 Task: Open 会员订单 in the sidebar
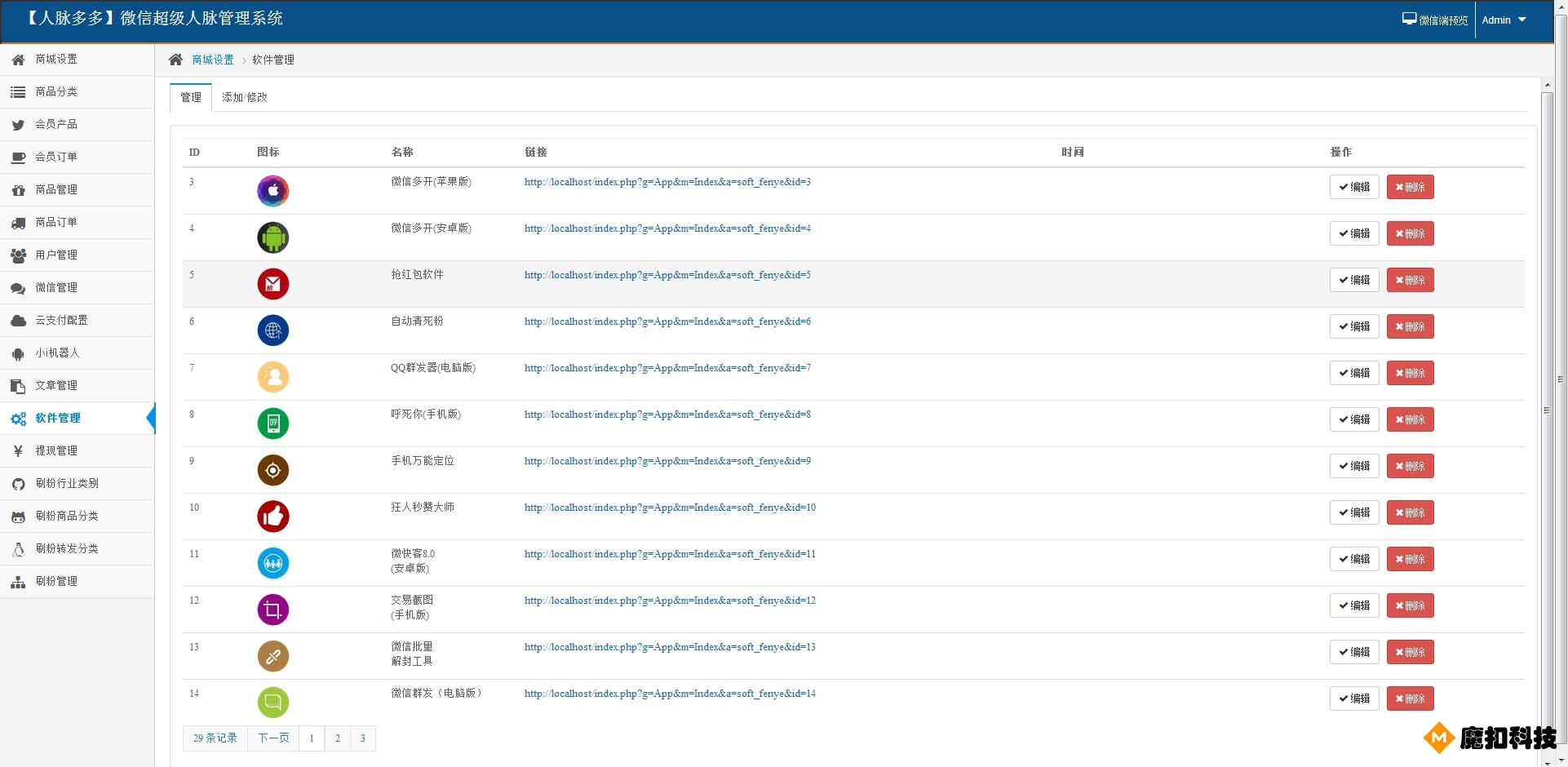tap(78, 157)
